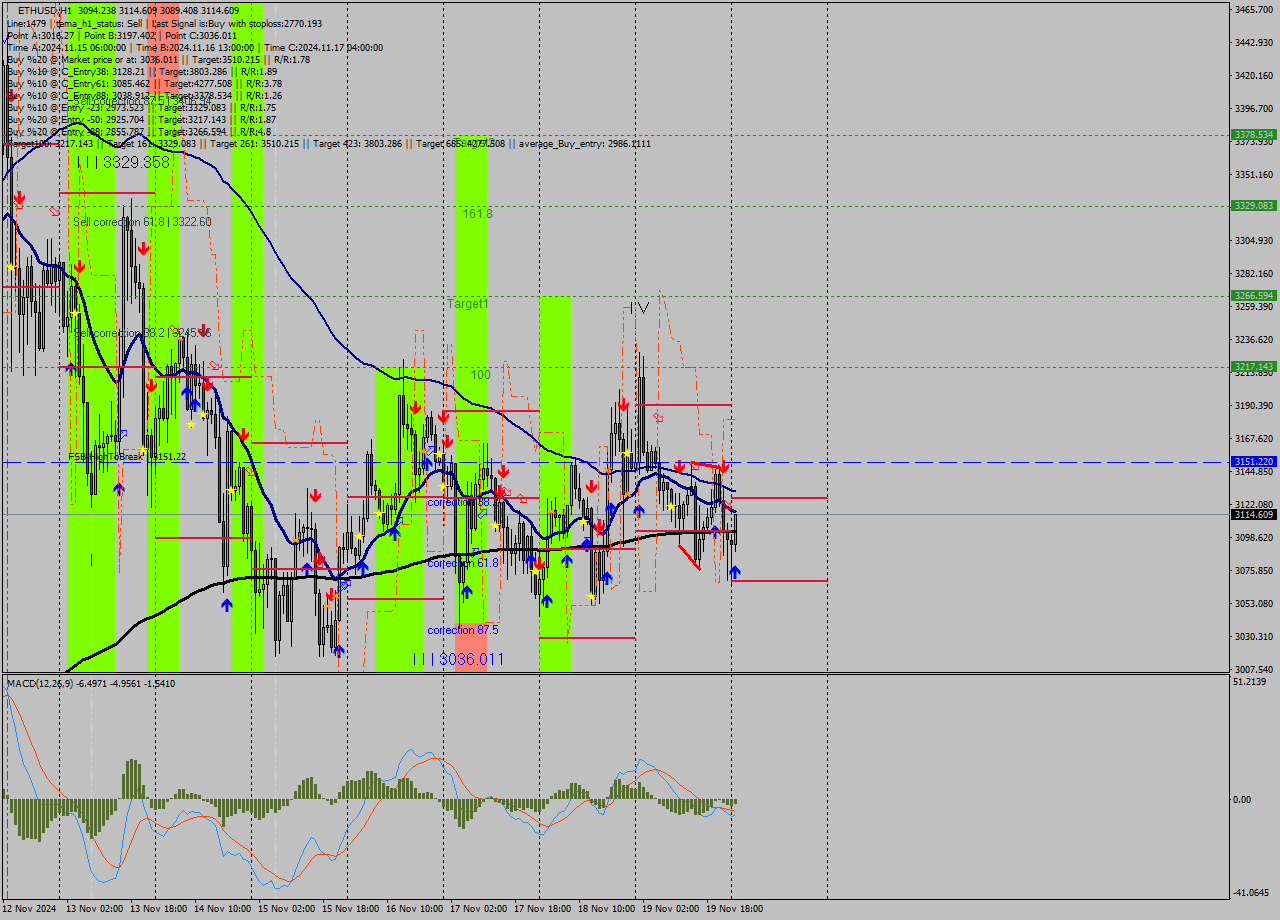The height and width of the screenshot is (920, 1280).
Task: Click the current price tag 3114.609
Action: point(1254,514)
